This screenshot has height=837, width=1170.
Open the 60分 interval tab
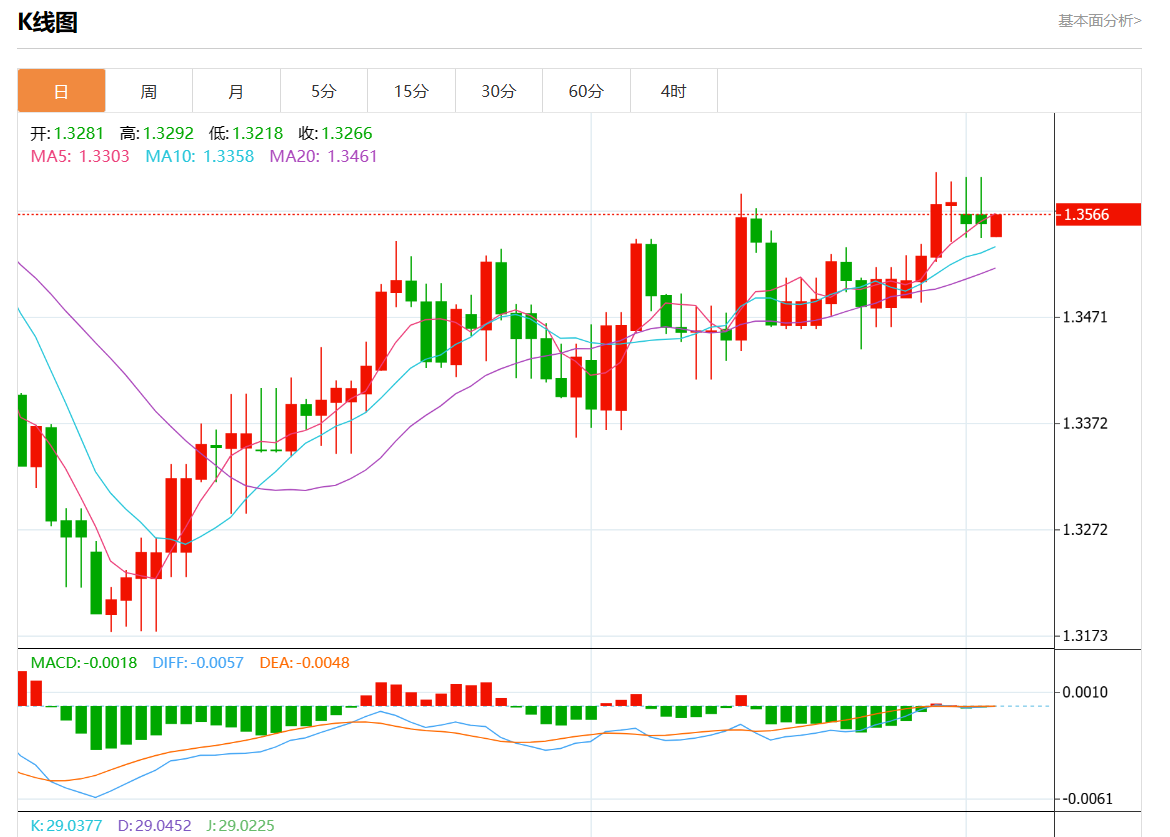click(x=586, y=91)
